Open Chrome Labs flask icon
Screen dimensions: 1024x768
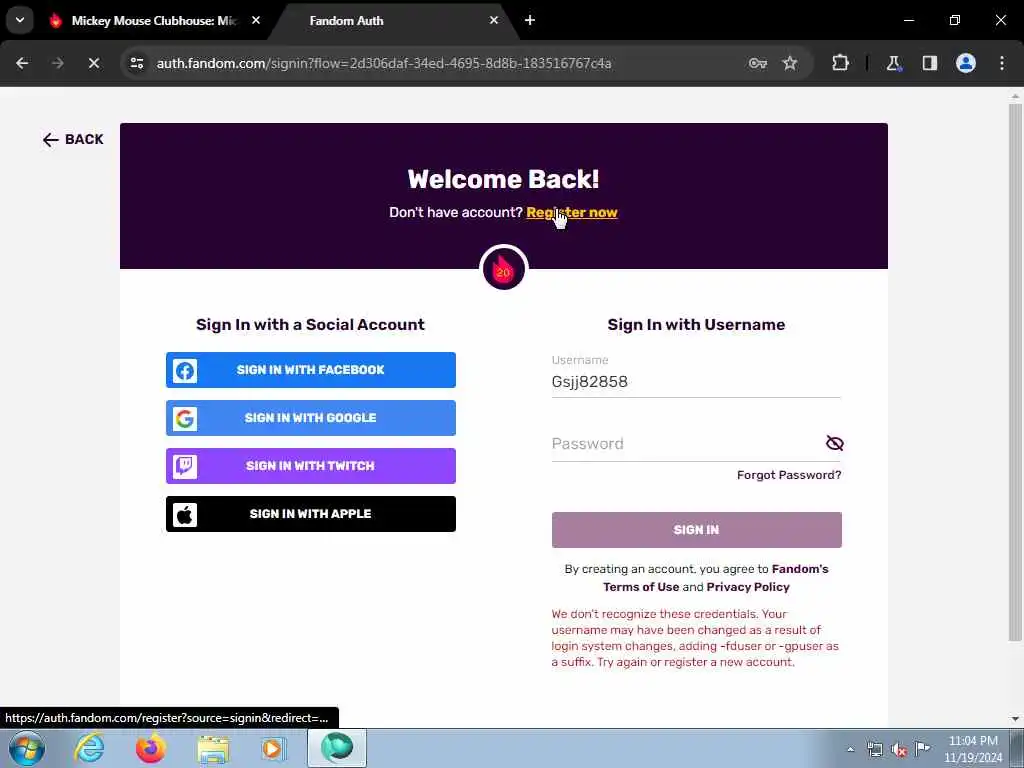pos(893,63)
